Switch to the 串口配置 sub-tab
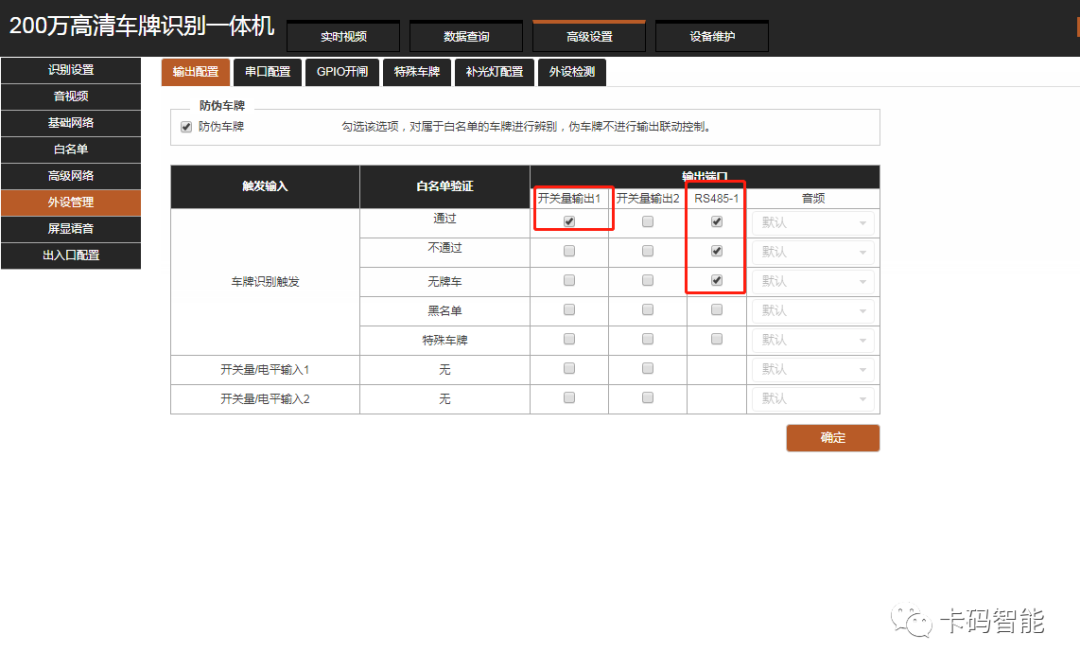The height and width of the screenshot is (669, 1080). click(268, 72)
